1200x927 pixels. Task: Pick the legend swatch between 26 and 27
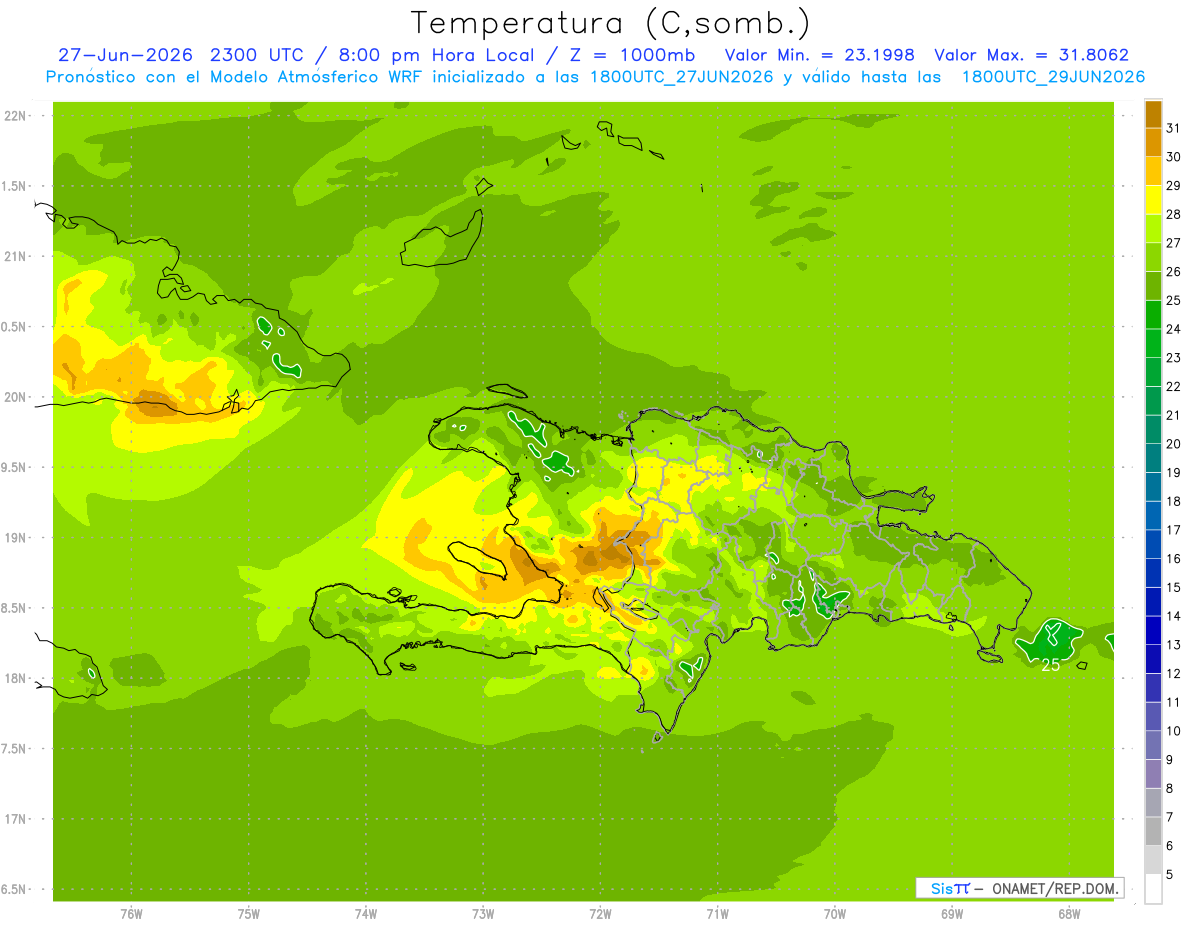pyautogui.click(x=1153, y=258)
